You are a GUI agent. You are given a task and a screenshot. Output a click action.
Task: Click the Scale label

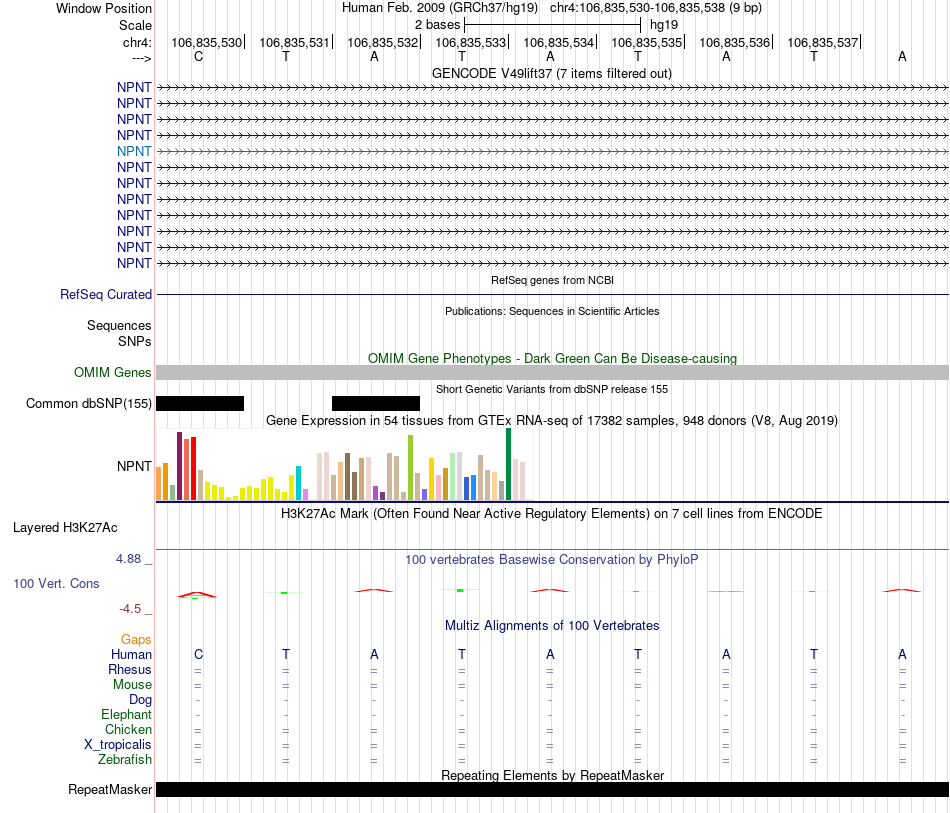135,25
